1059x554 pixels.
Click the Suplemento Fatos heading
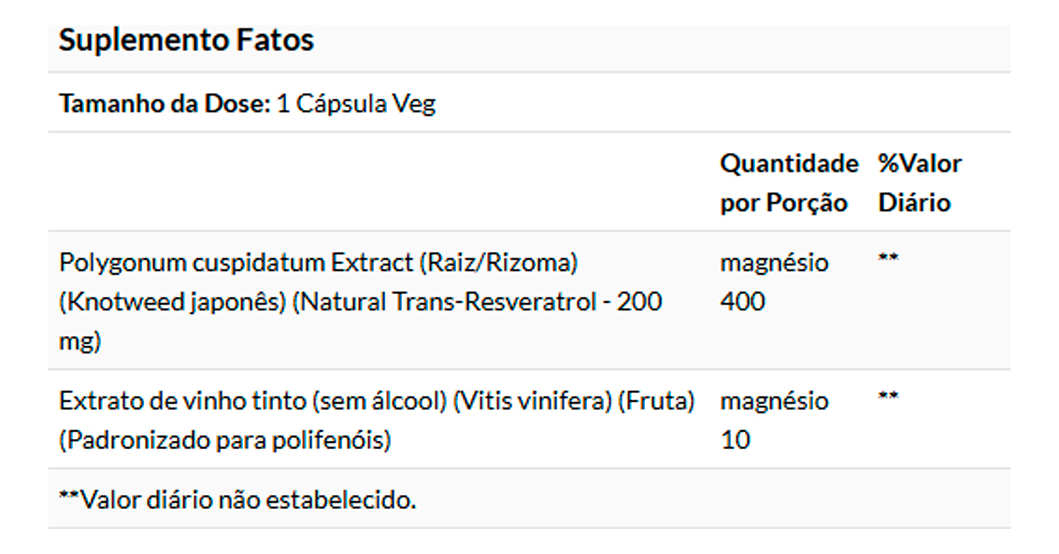click(186, 41)
